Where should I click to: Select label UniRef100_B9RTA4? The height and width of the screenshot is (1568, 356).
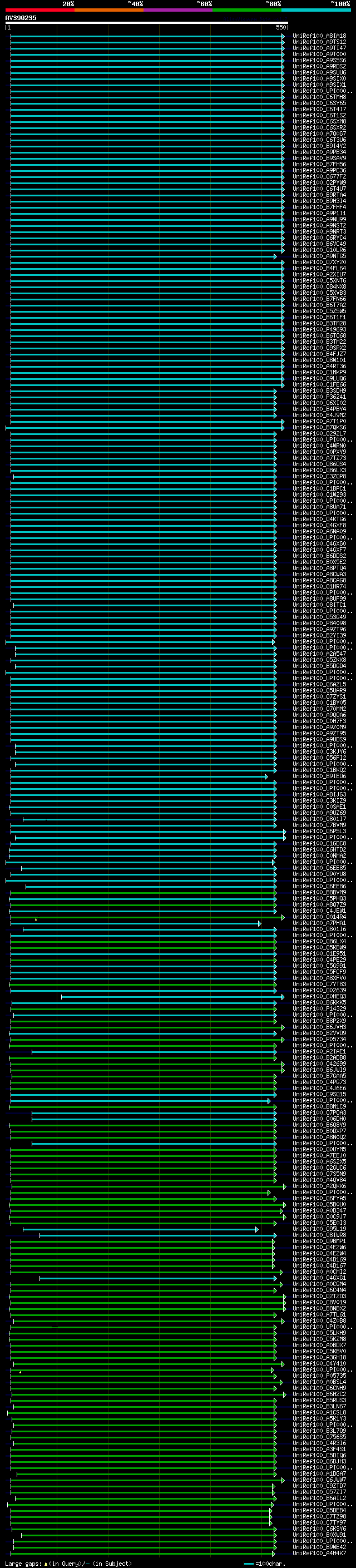point(319,195)
